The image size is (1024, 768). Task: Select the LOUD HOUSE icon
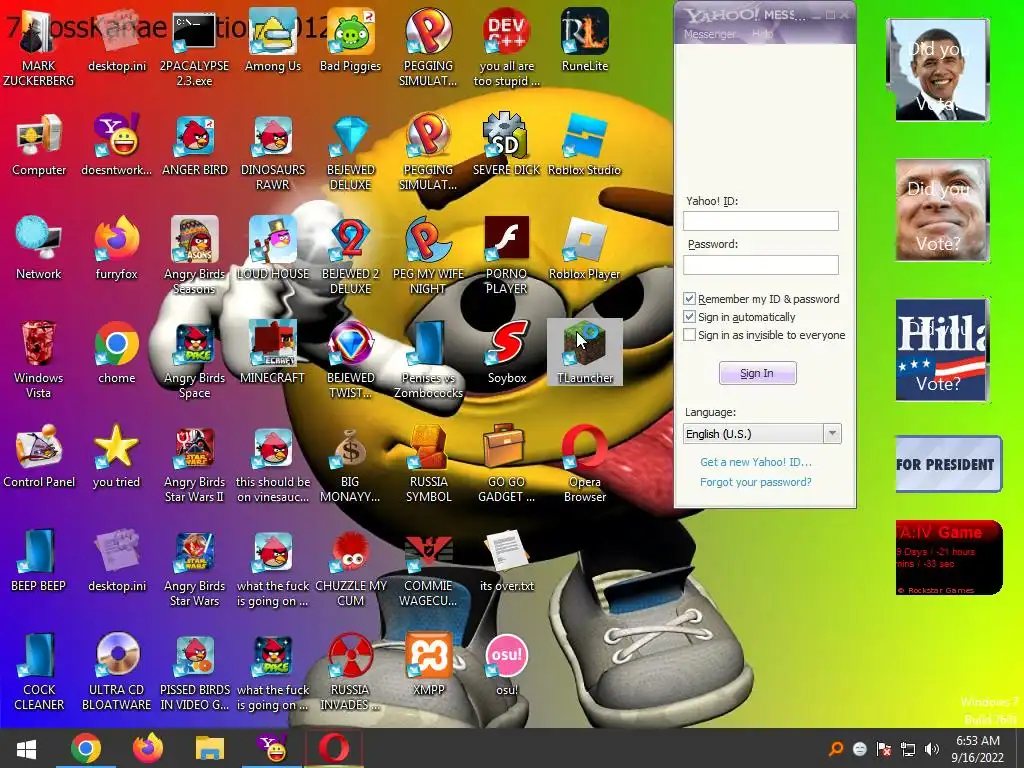coord(272,249)
